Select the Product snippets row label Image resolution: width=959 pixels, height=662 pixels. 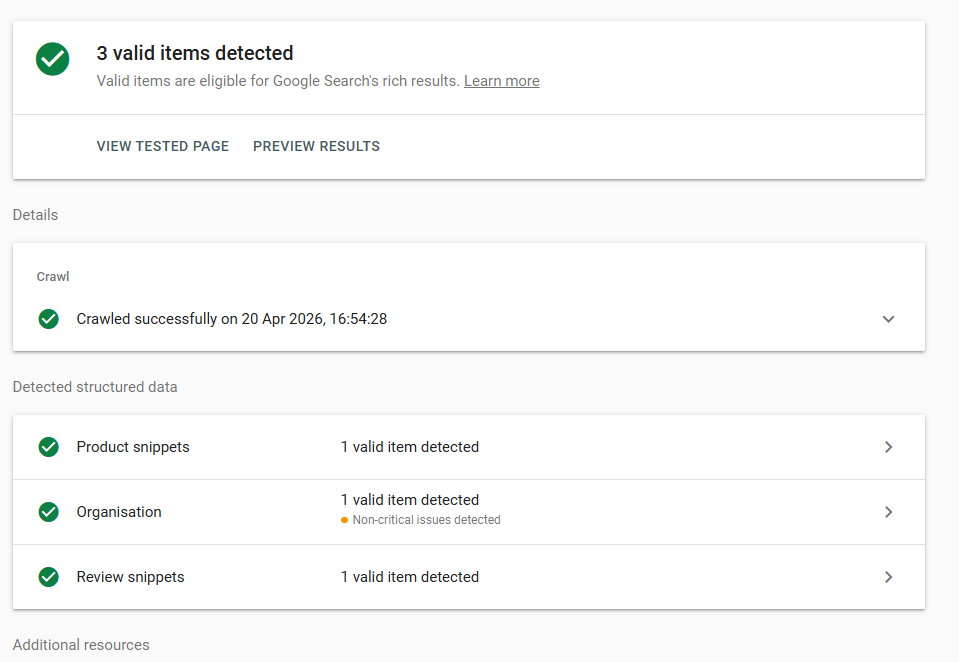pyautogui.click(x=133, y=447)
